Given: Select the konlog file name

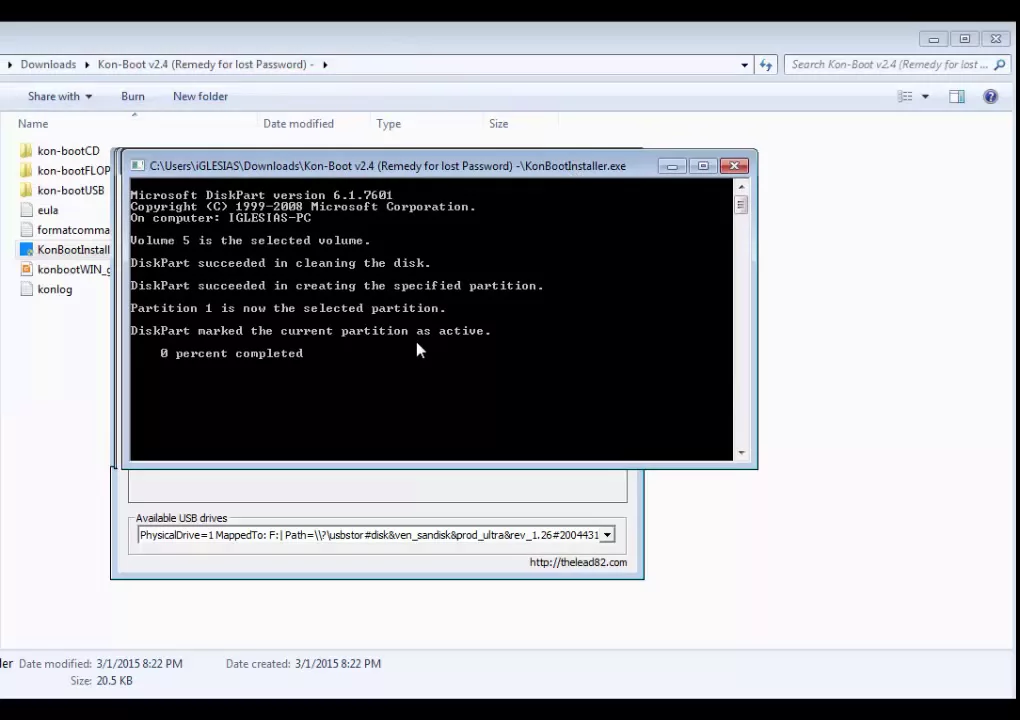Looking at the screenshot, I should [x=55, y=289].
